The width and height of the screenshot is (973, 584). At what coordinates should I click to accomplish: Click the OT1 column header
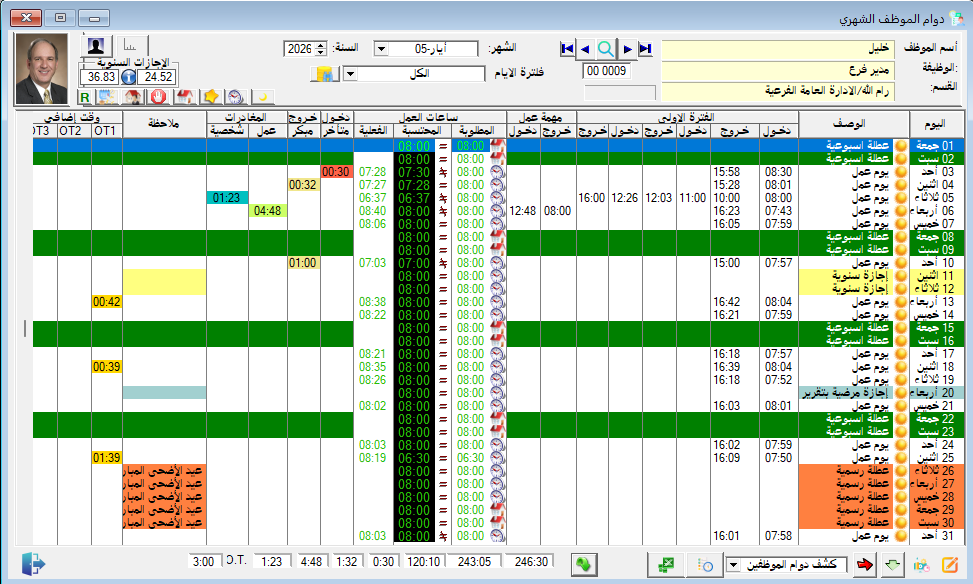coord(105,131)
